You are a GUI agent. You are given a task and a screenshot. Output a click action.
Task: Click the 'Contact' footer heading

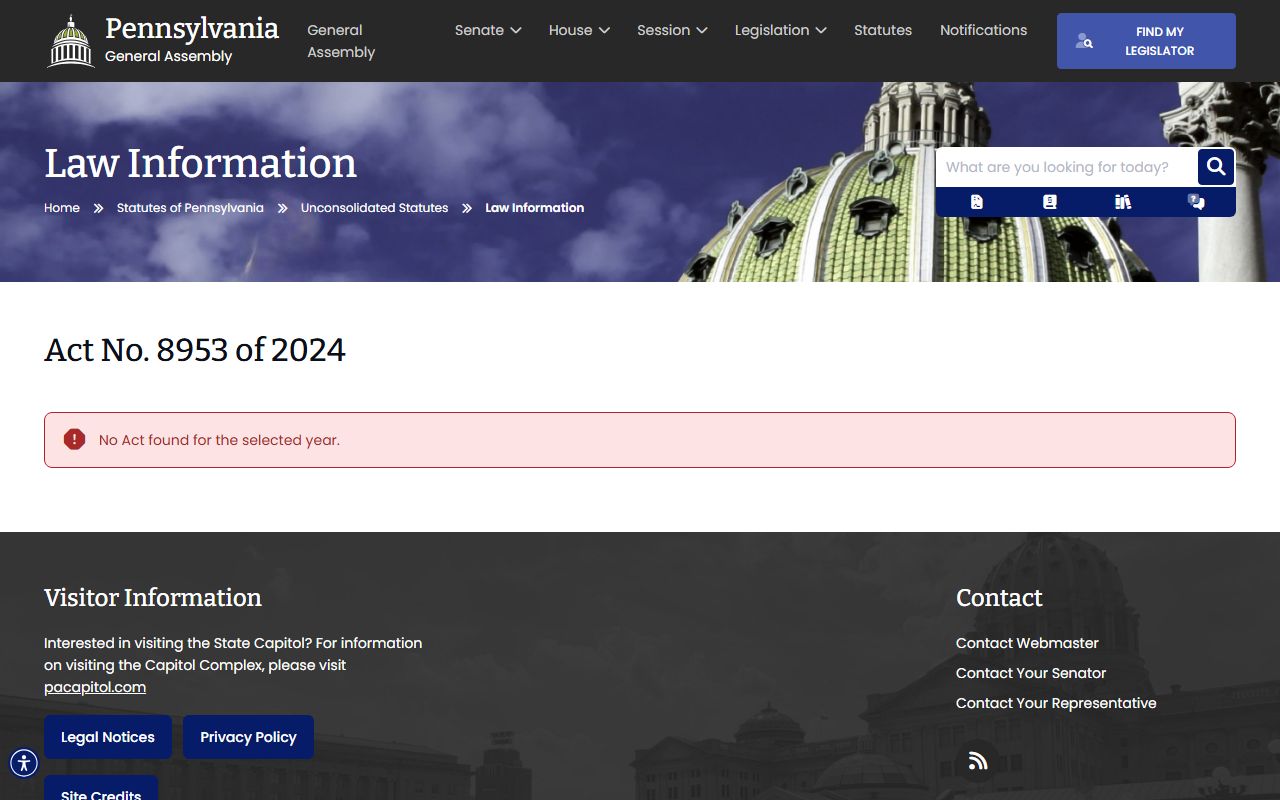(x=999, y=598)
